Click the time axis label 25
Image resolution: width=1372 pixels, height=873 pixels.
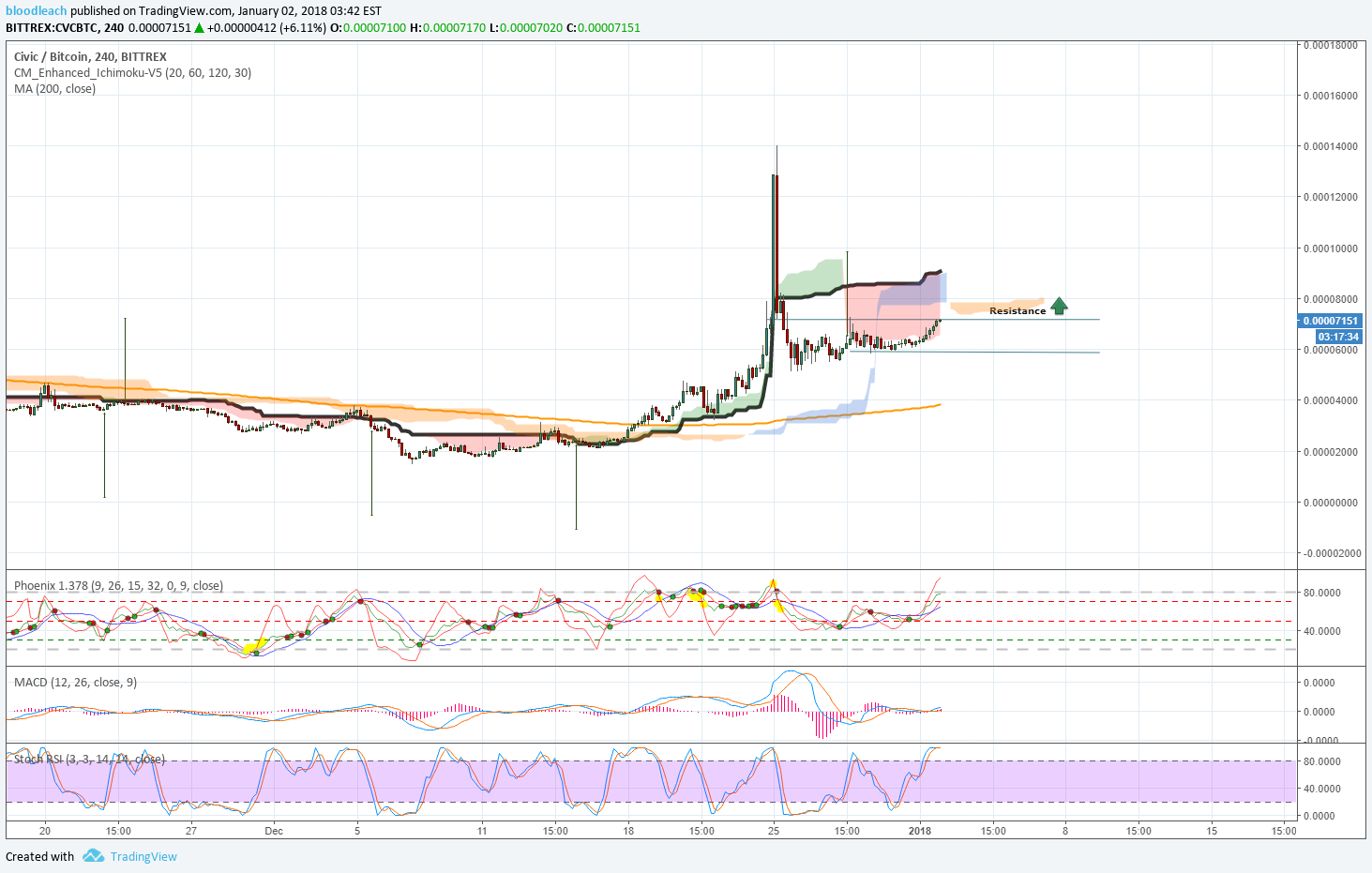(x=774, y=831)
